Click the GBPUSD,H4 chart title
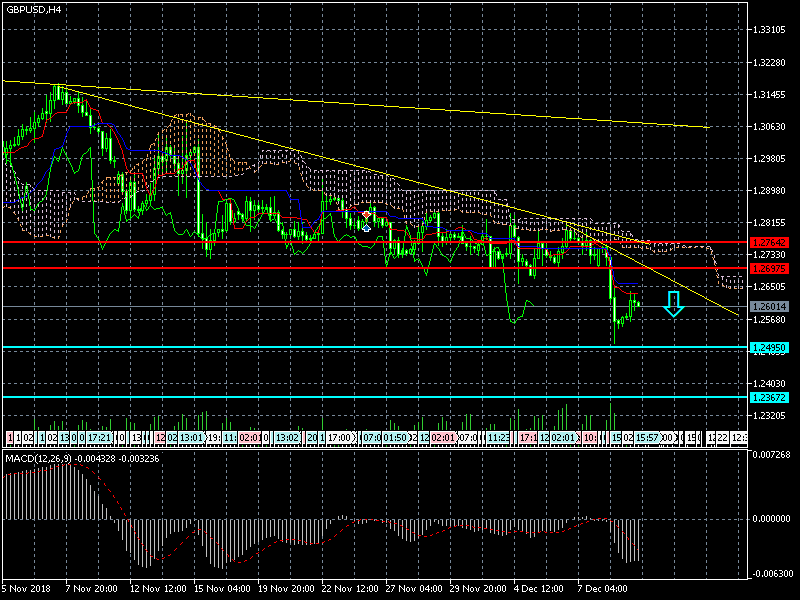The height and width of the screenshot is (600, 800). point(31,9)
